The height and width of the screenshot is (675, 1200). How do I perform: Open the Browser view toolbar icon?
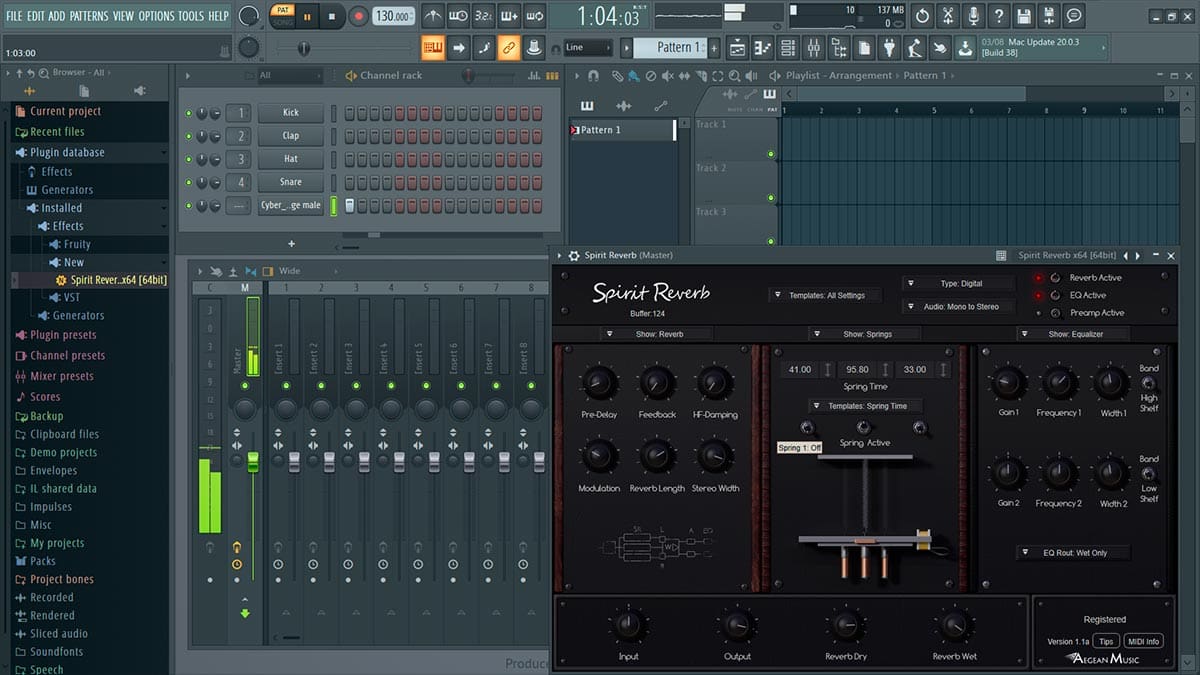(838, 48)
